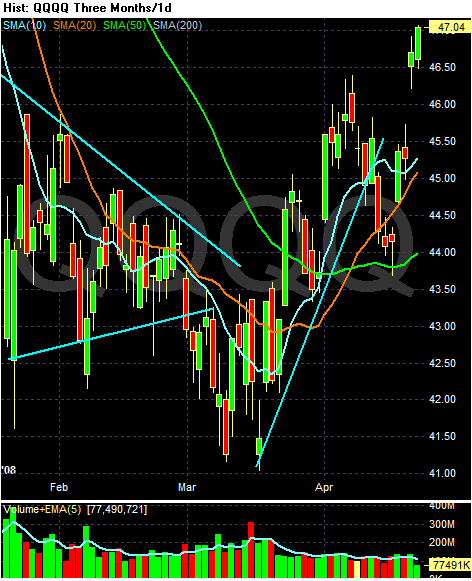Click the Volume+EMA(5) indicator label
Screen dimensions: 472x581
42,509
